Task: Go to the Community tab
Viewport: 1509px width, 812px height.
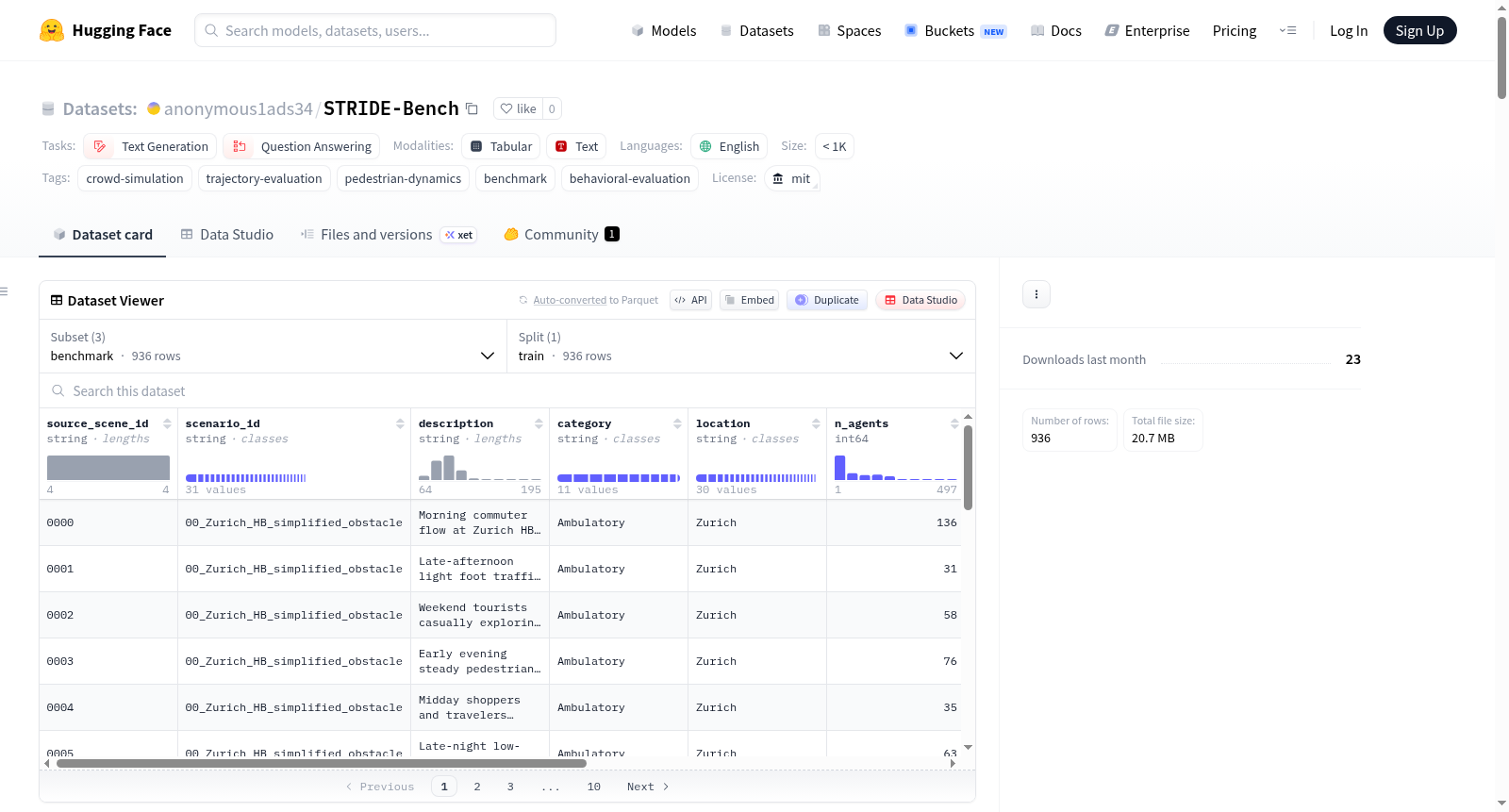Action: pos(562,235)
